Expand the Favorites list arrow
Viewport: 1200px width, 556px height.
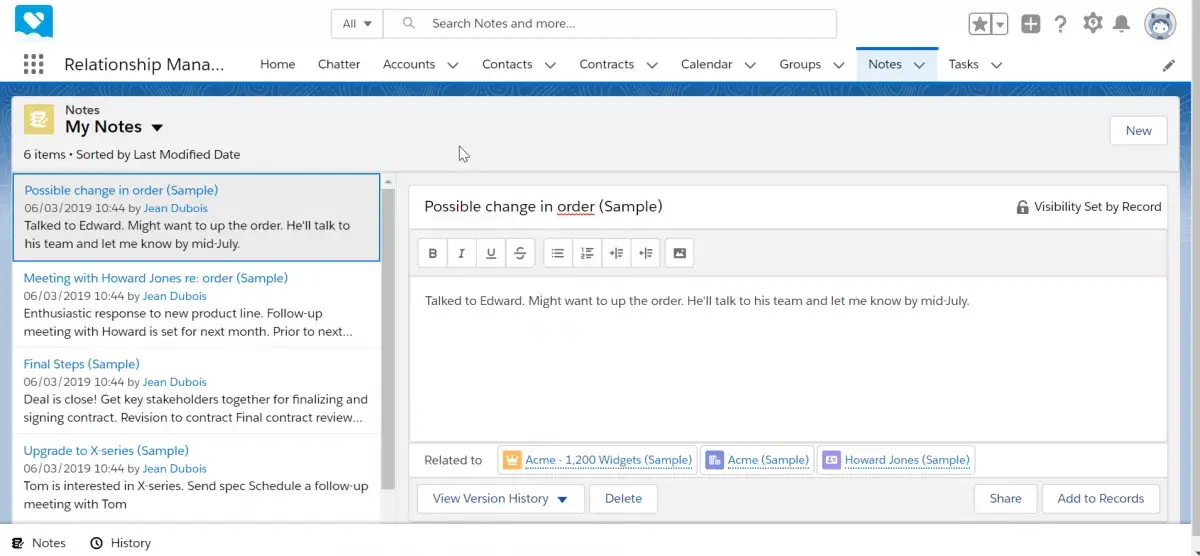(1000, 24)
